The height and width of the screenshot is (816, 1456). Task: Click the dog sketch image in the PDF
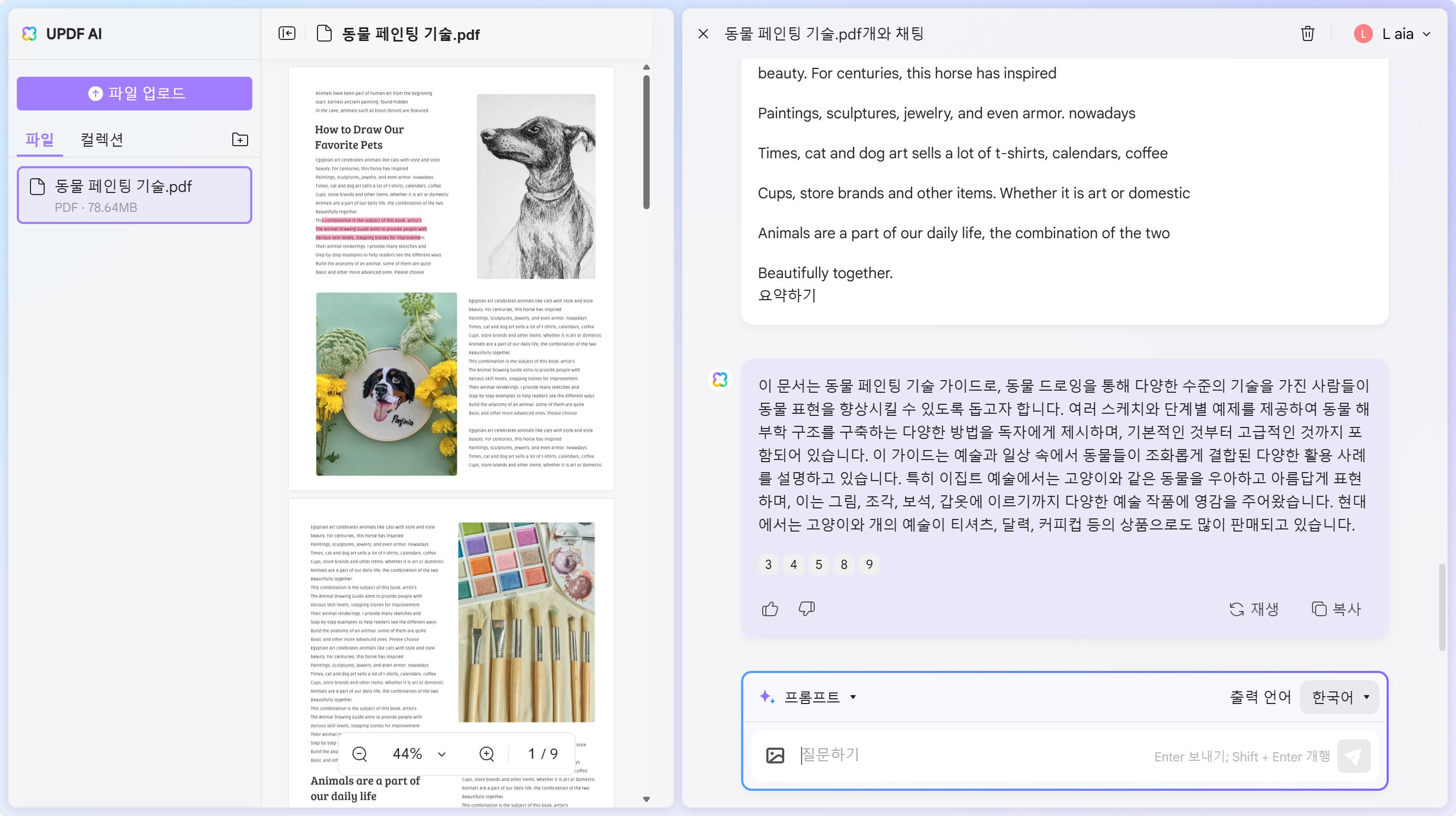tap(536, 186)
